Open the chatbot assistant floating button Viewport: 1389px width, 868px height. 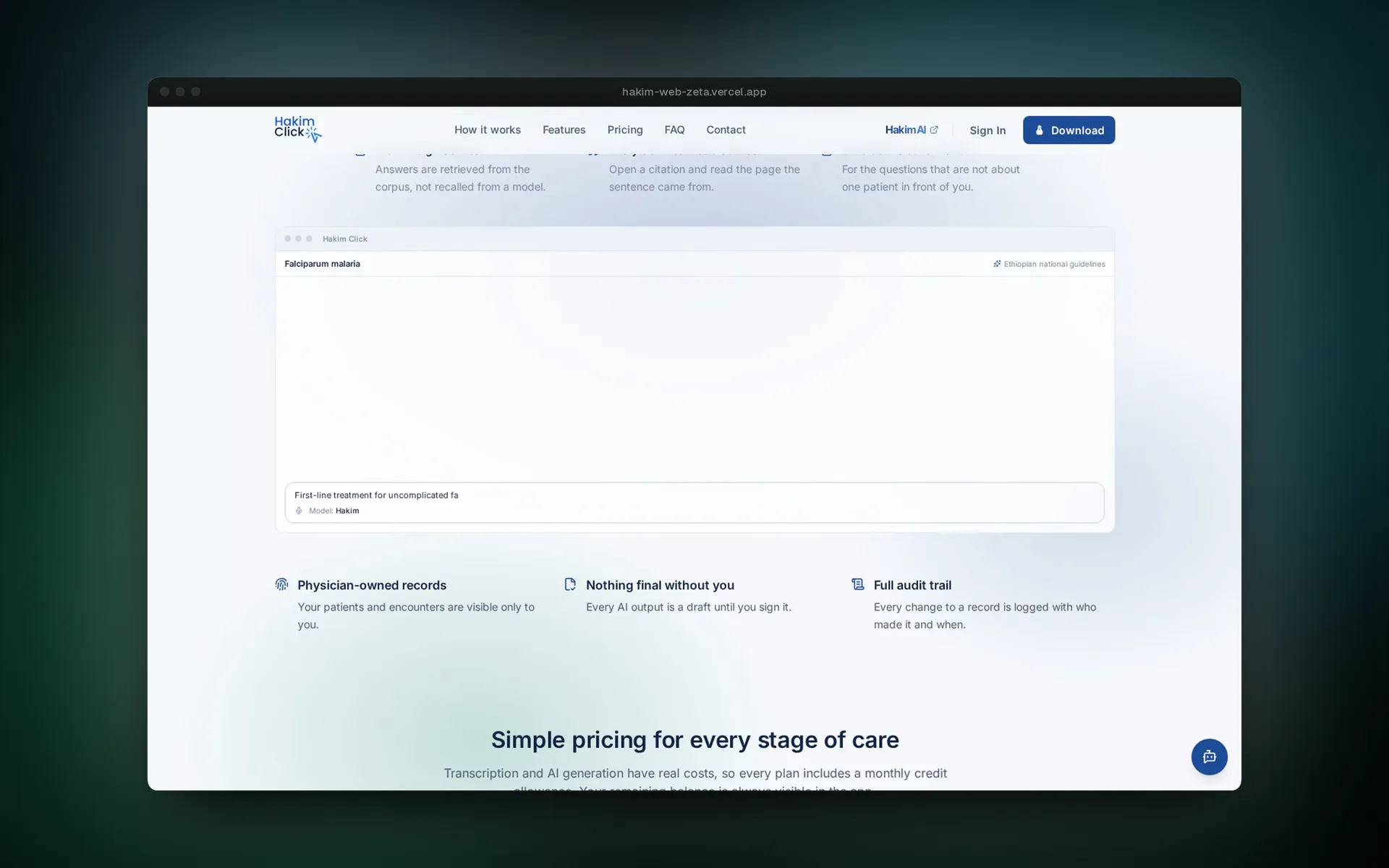point(1209,757)
